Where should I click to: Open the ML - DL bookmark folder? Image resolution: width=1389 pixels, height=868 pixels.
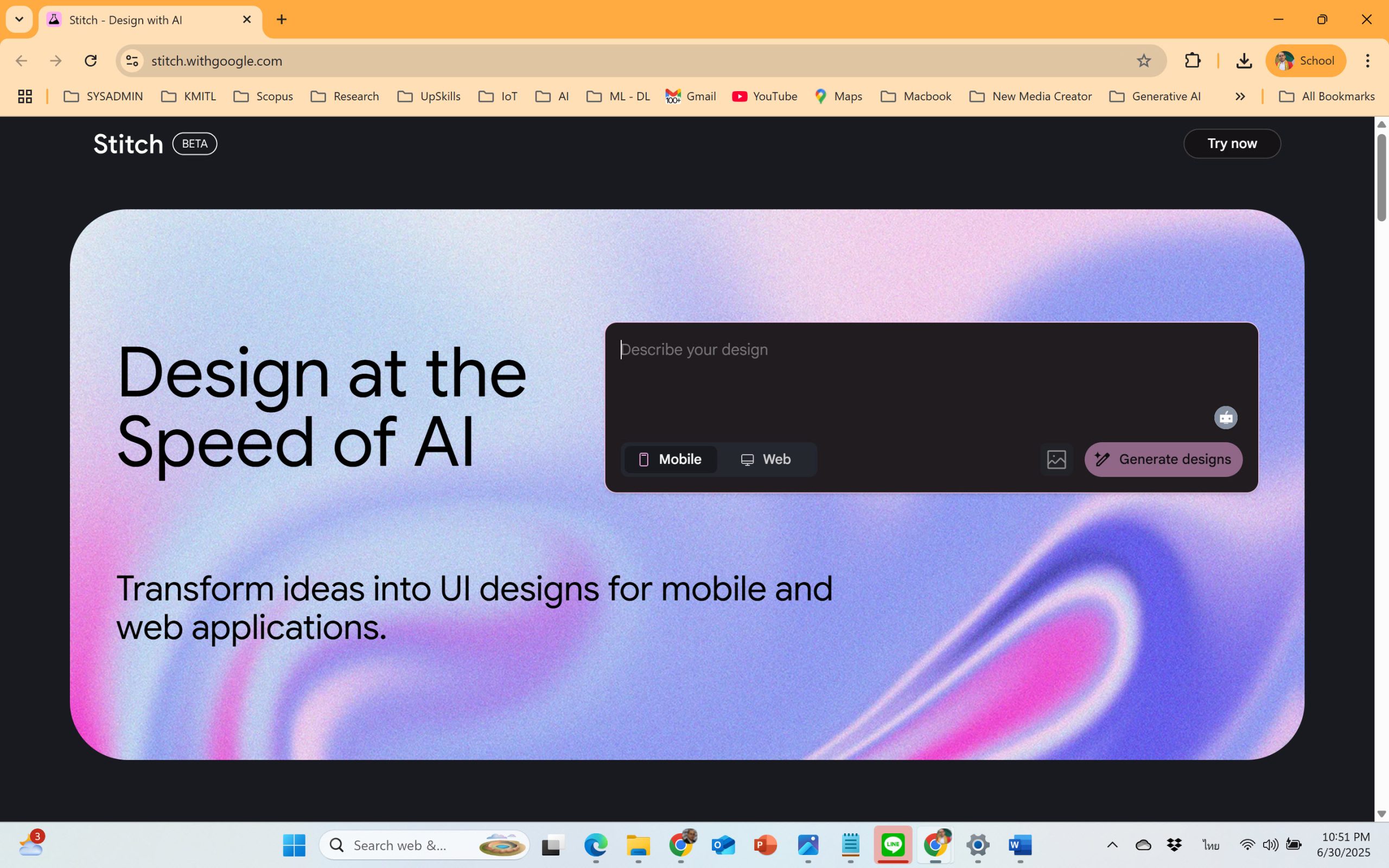[618, 97]
